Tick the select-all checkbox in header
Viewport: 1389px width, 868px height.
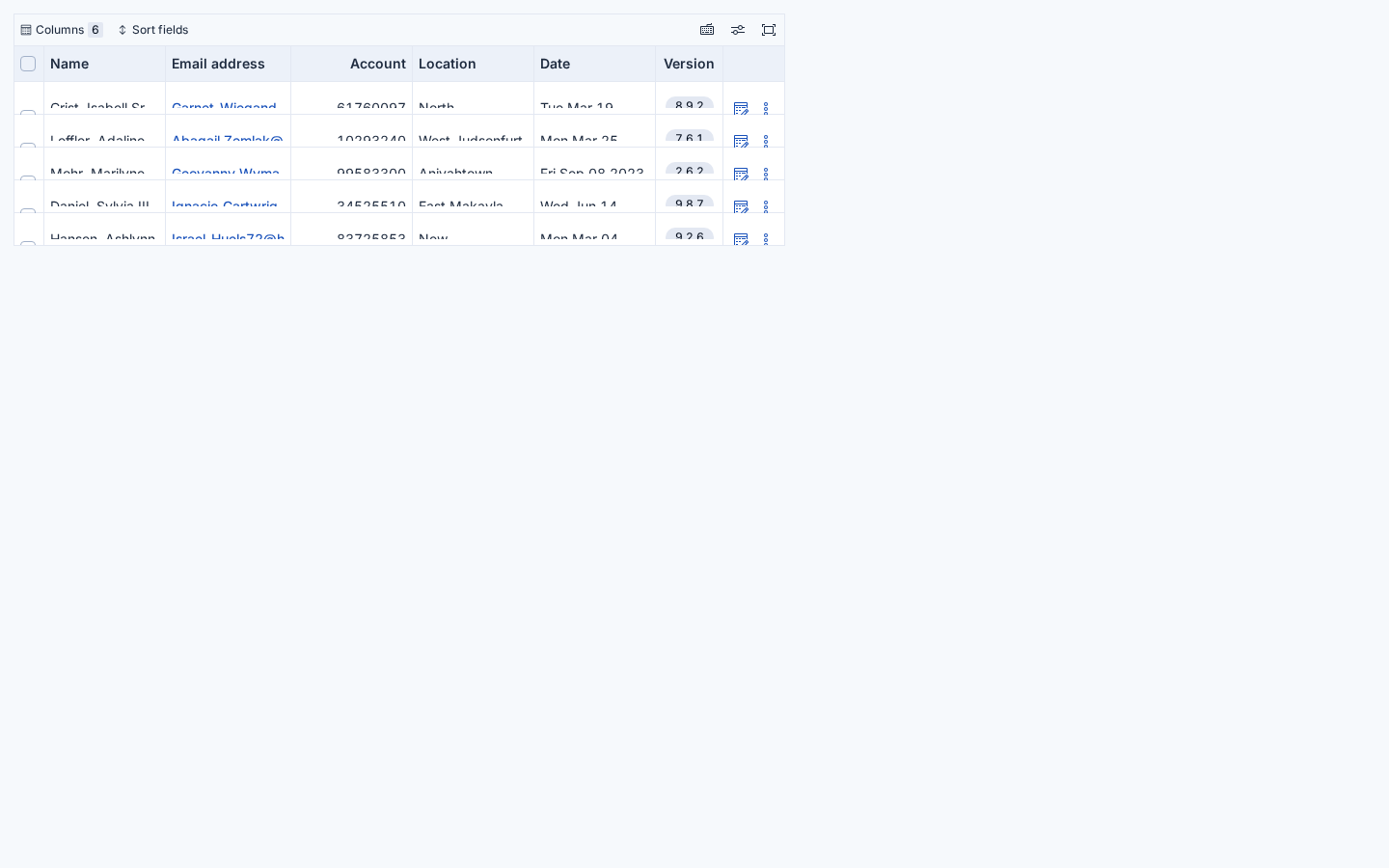pyautogui.click(x=28, y=64)
